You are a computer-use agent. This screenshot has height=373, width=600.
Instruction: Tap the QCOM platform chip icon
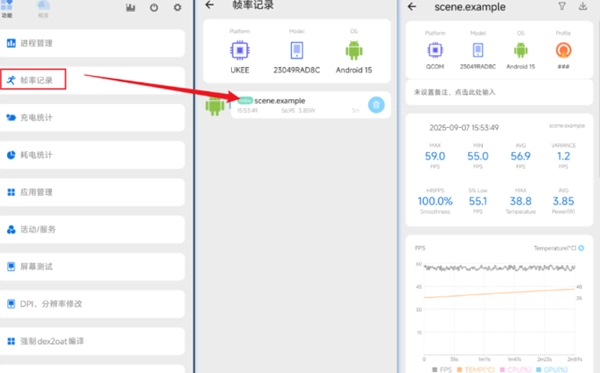click(435, 50)
